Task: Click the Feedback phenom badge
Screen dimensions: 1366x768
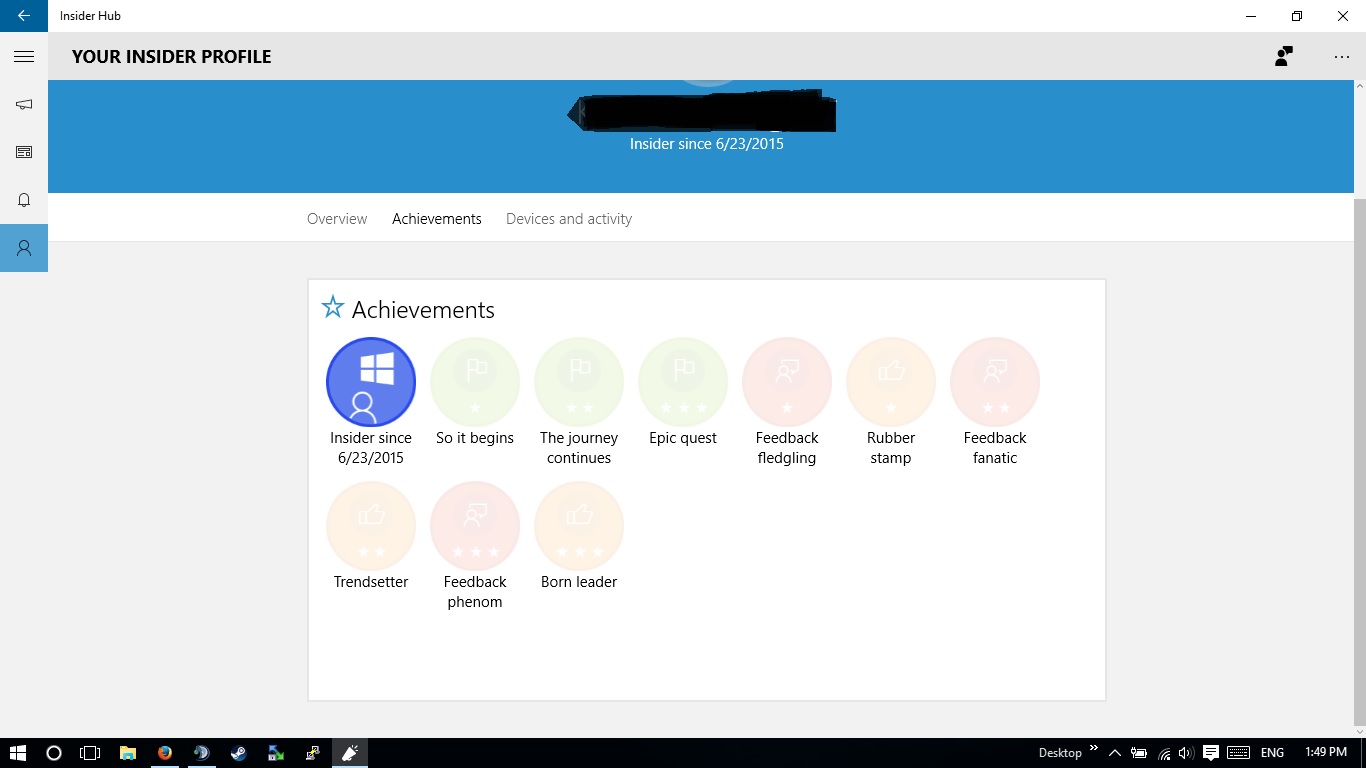Action: click(x=475, y=526)
